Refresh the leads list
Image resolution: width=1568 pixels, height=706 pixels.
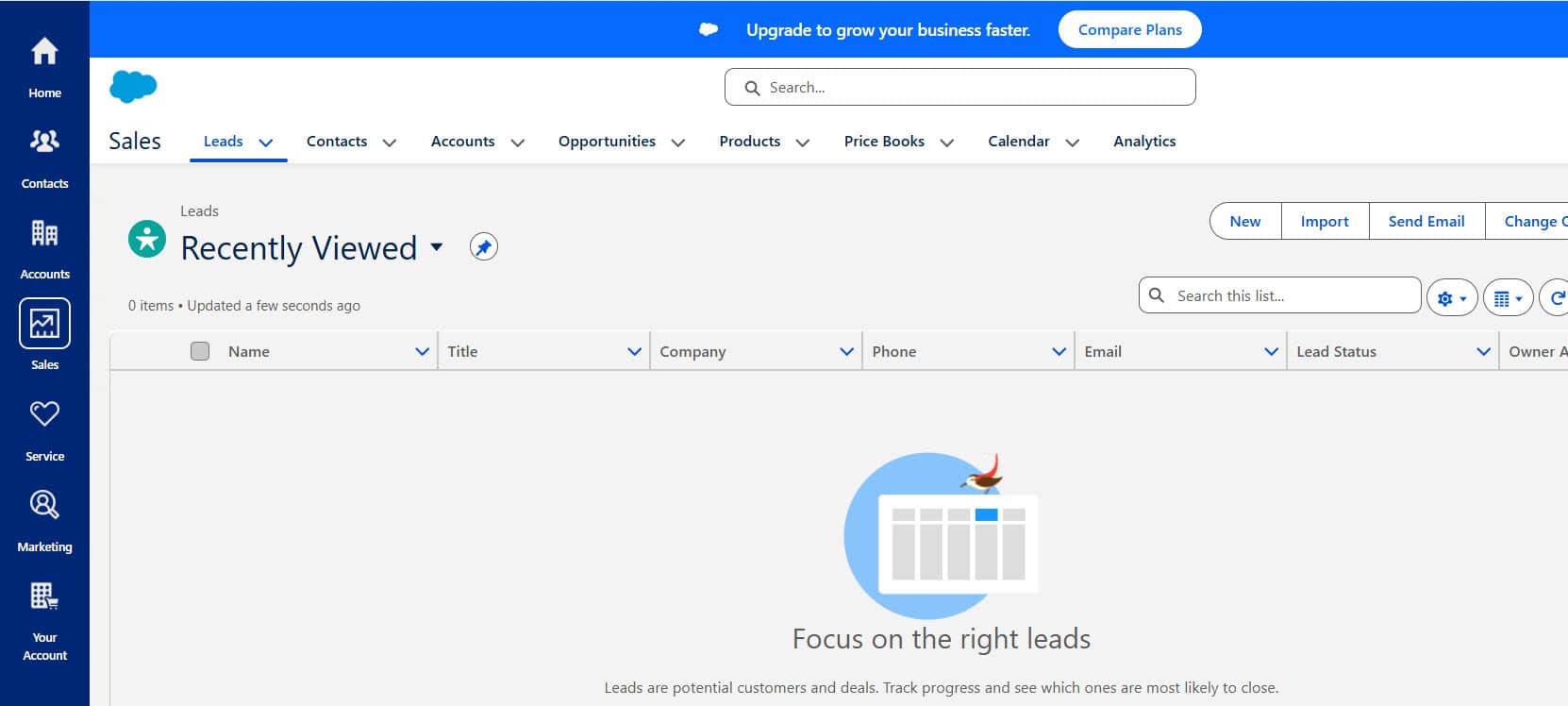click(1556, 298)
